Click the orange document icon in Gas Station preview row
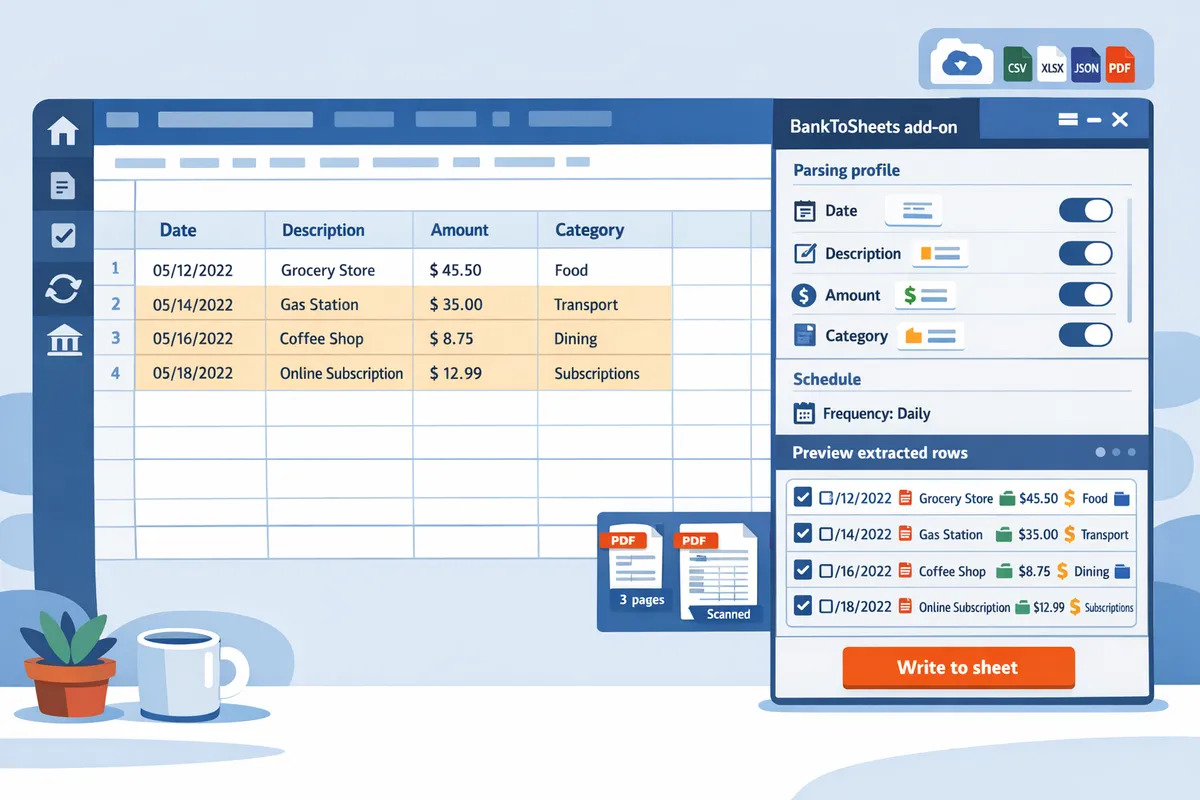 (906, 534)
